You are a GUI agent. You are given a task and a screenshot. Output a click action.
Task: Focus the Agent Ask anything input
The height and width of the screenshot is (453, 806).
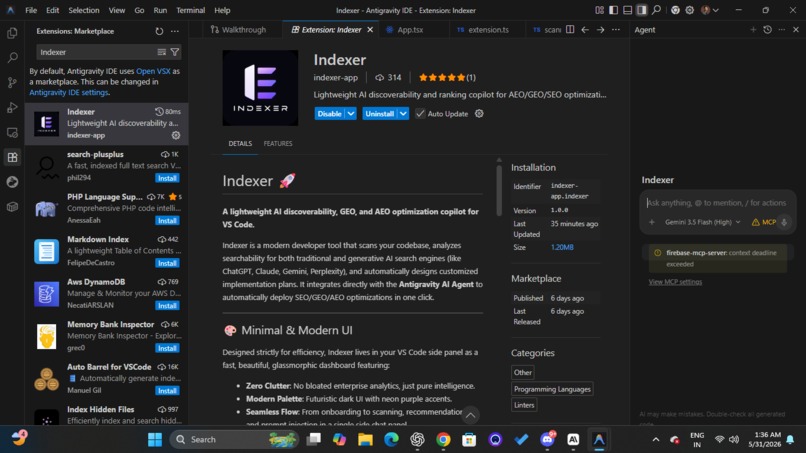coord(717,203)
